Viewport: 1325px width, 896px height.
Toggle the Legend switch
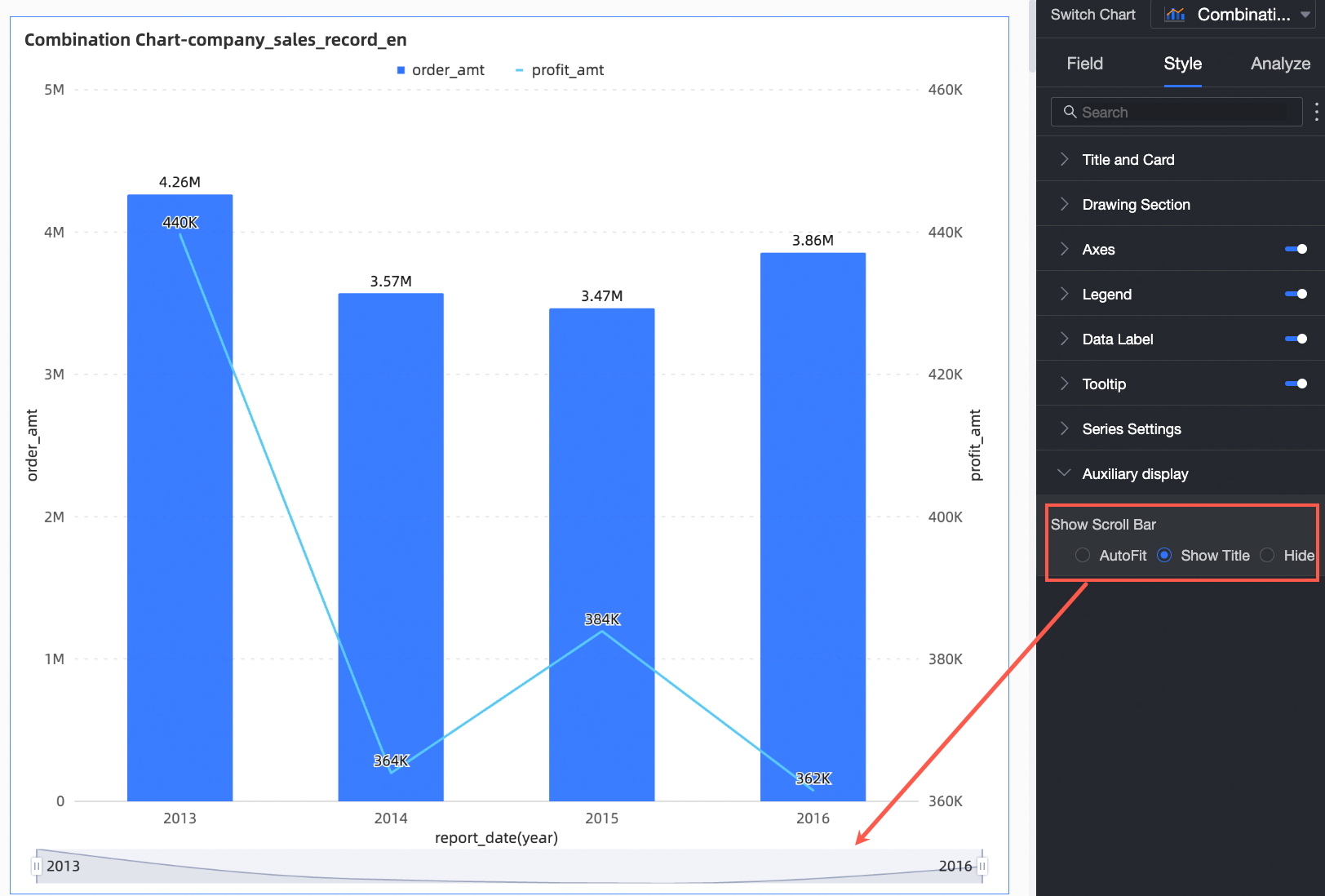click(x=1296, y=294)
